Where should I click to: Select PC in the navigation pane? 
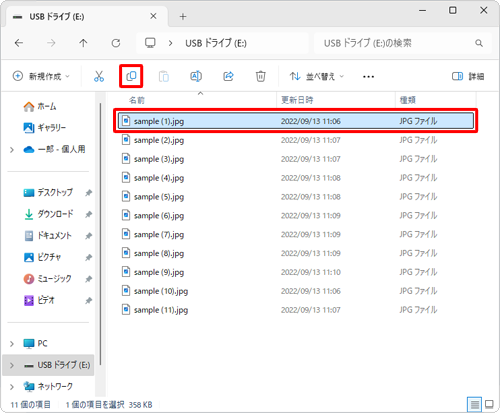36,343
